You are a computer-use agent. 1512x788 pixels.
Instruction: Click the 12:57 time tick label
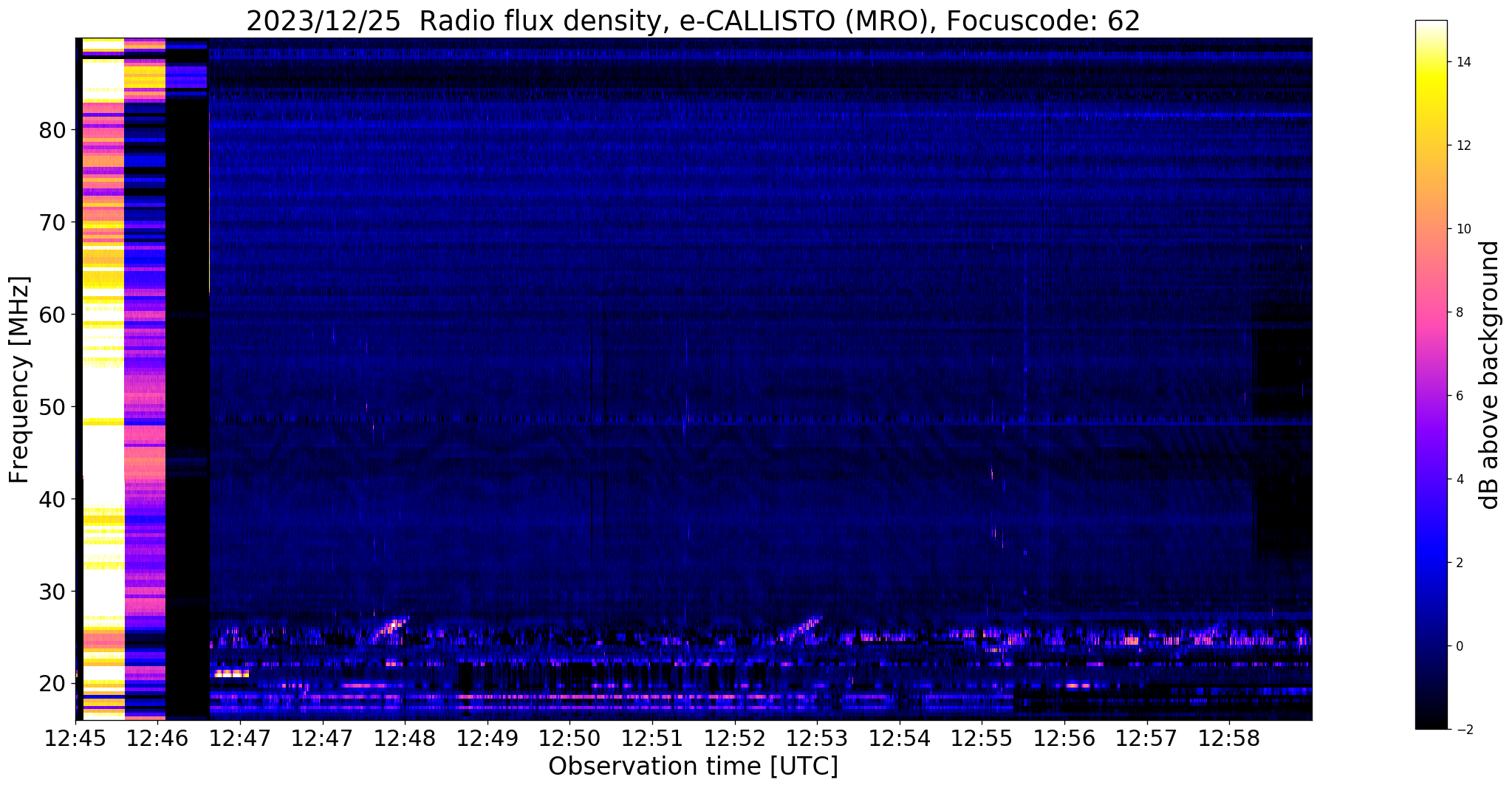(x=1146, y=739)
